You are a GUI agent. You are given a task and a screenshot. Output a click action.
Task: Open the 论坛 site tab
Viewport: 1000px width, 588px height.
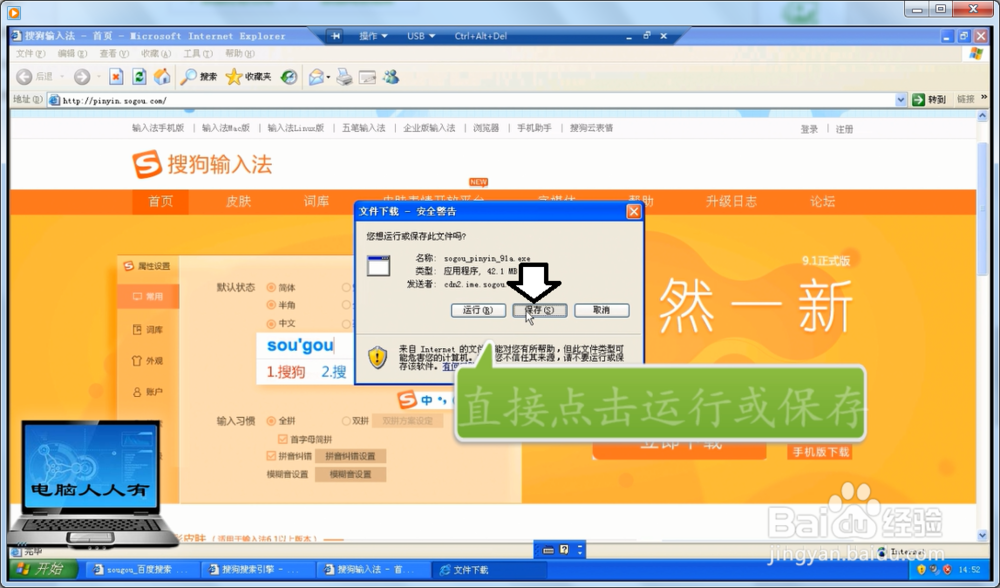point(822,202)
